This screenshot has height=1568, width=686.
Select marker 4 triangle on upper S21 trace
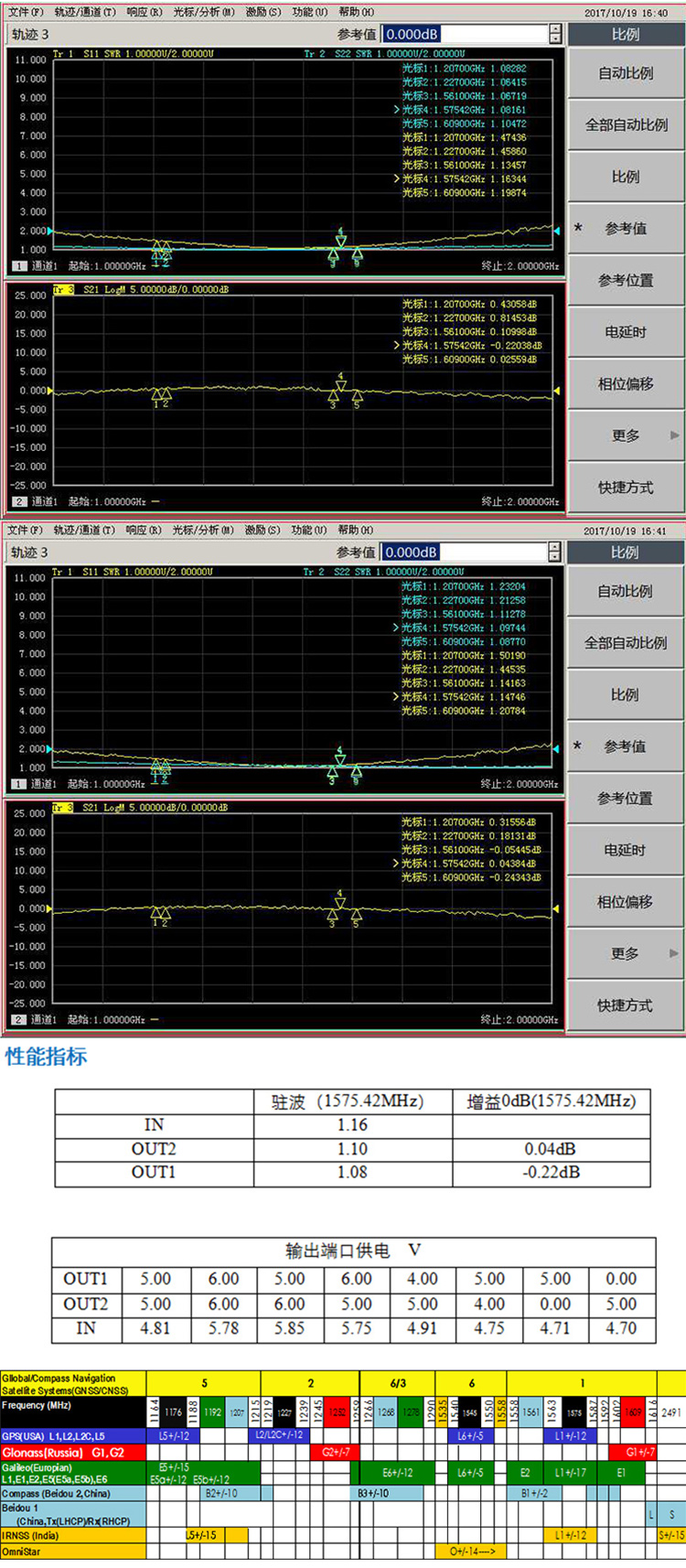point(341,386)
